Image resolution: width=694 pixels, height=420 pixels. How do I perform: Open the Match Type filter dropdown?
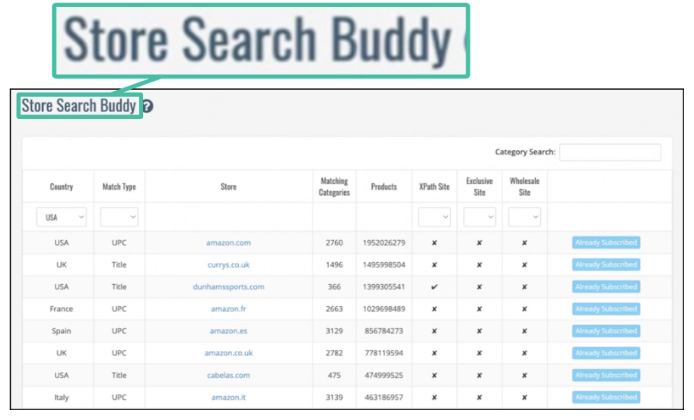tap(119, 217)
